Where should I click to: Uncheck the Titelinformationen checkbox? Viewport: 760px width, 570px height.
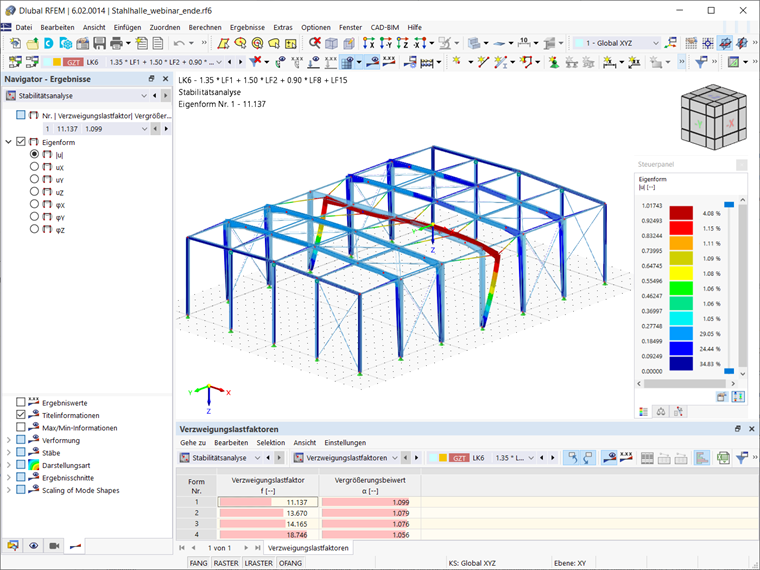point(20,415)
